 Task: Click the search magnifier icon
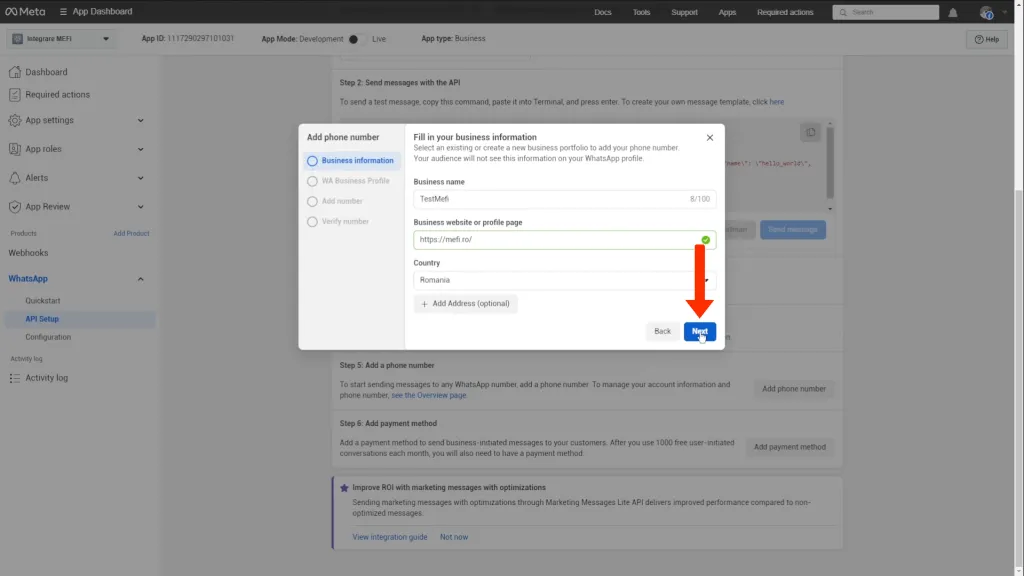click(843, 12)
